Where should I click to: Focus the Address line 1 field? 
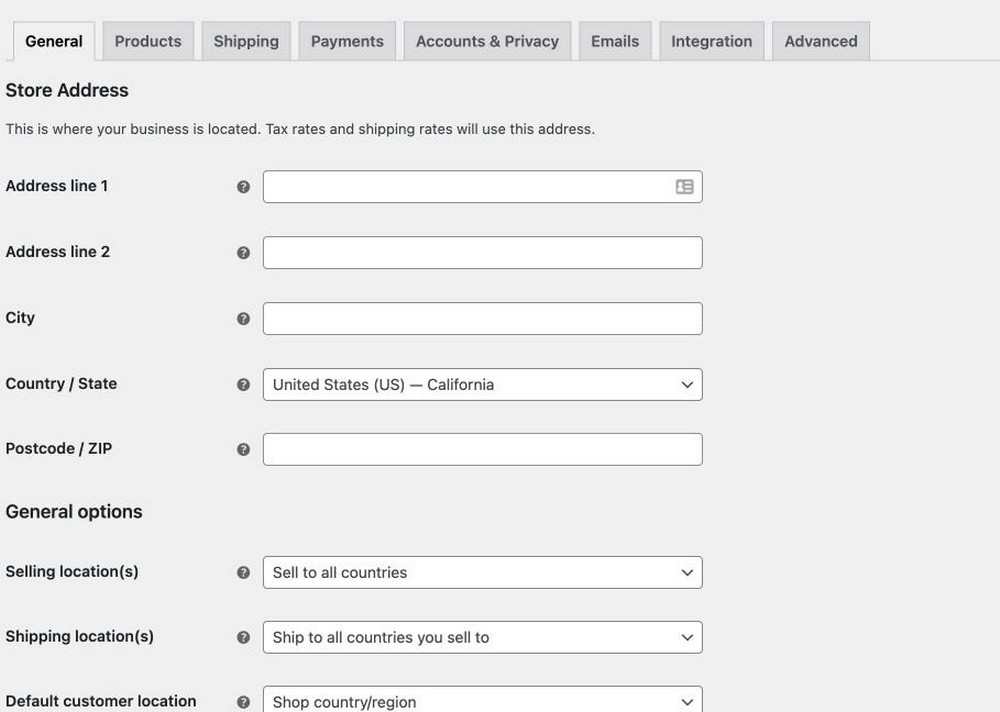[483, 186]
